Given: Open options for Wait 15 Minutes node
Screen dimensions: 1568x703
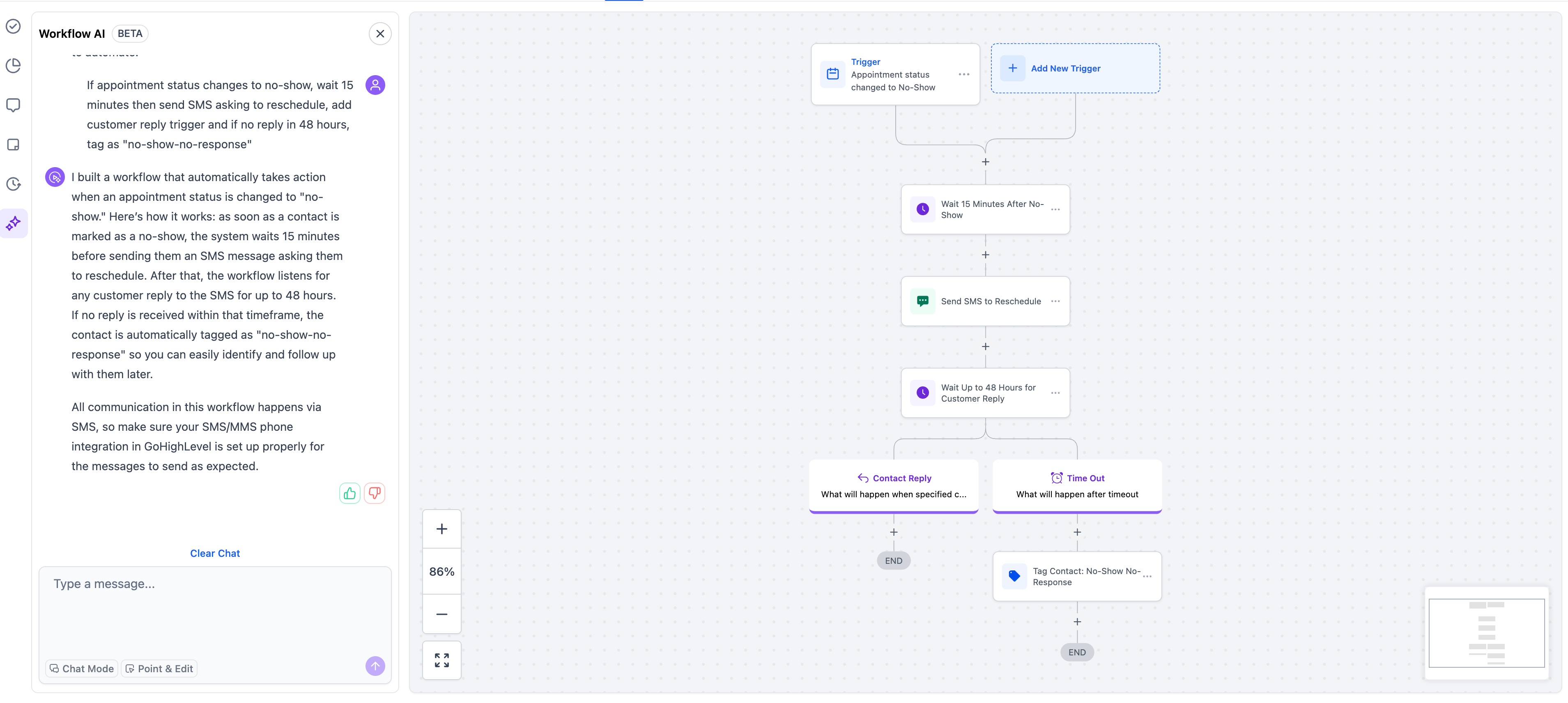Looking at the screenshot, I should click(x=1055, y=209).
